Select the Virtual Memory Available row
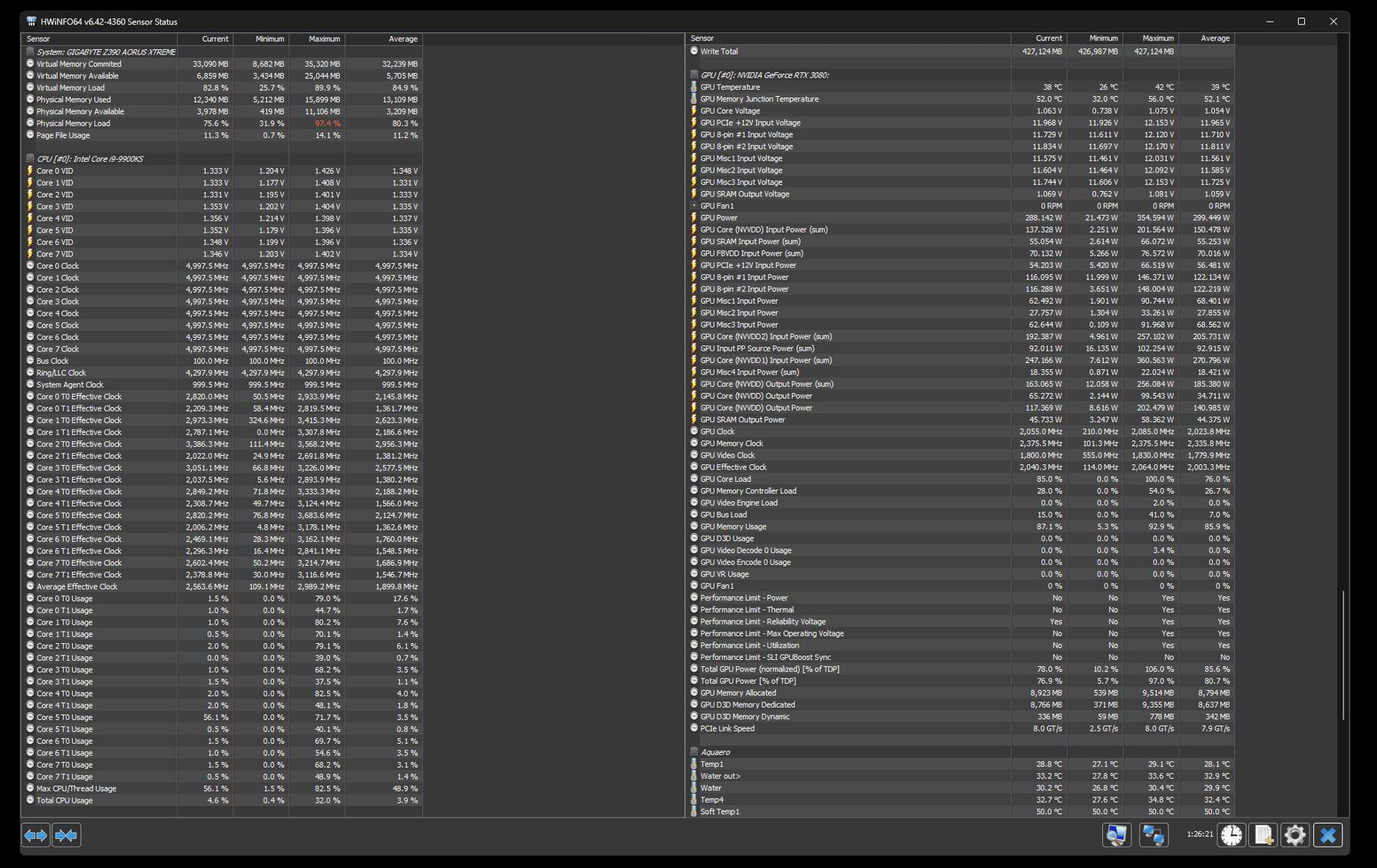 pyautogui.click(x=223, y=76)
